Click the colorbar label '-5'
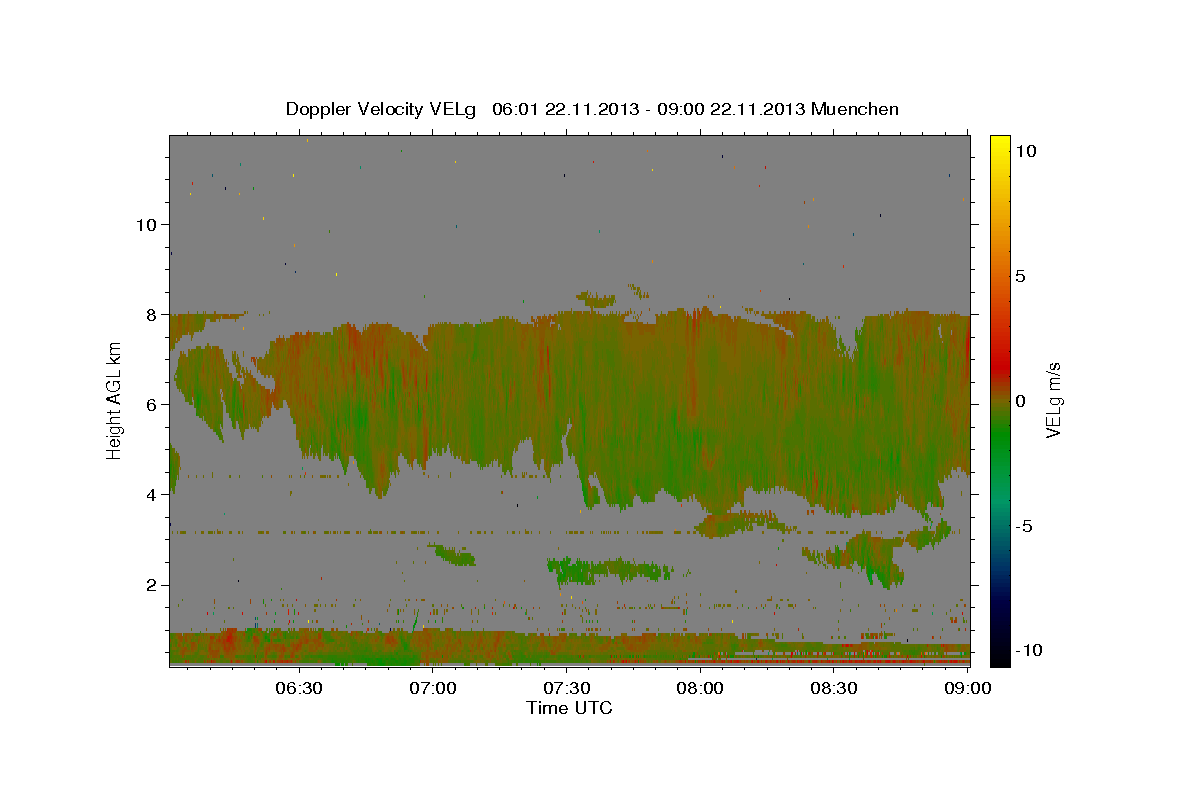Viewport: 1200px width, 800px height. pos(1025,525)
